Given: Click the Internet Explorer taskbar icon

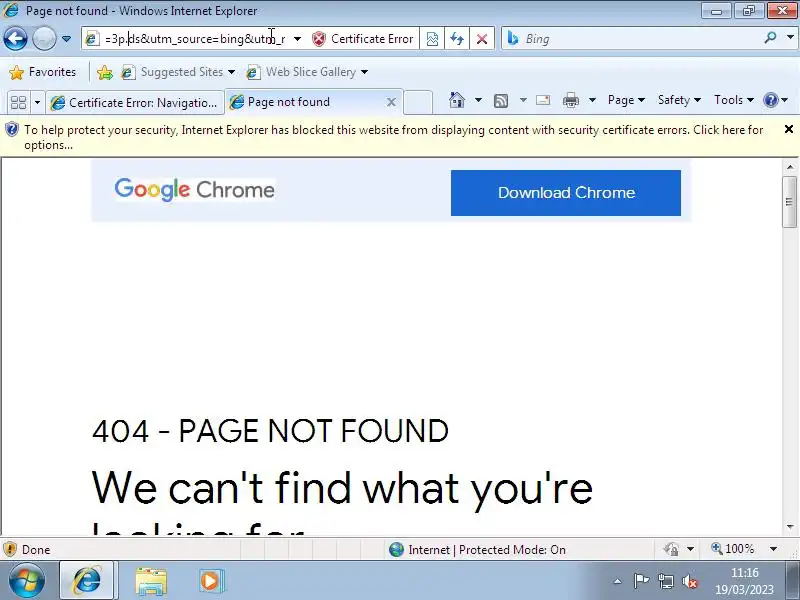Looking at the screenshot, I should pyautogui.click(x=87, y=581).
